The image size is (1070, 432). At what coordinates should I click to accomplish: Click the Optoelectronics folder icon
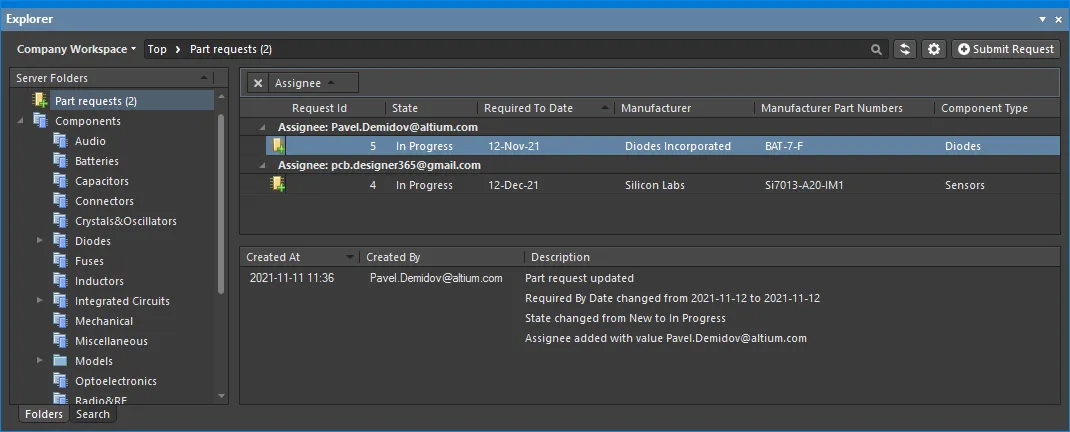pyautogui.click(x=60, y=381)
